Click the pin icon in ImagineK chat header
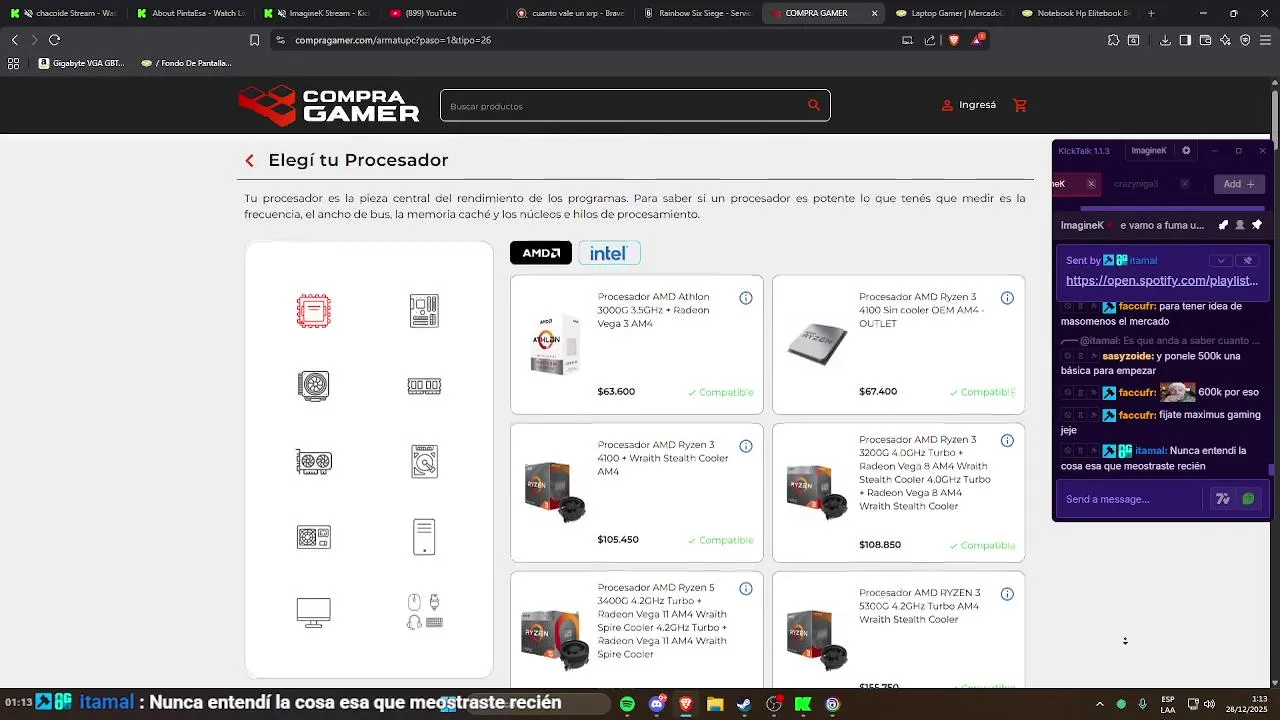This screenshot has height=720, width=1280. pyautogui.click(x=1257, y=225)
